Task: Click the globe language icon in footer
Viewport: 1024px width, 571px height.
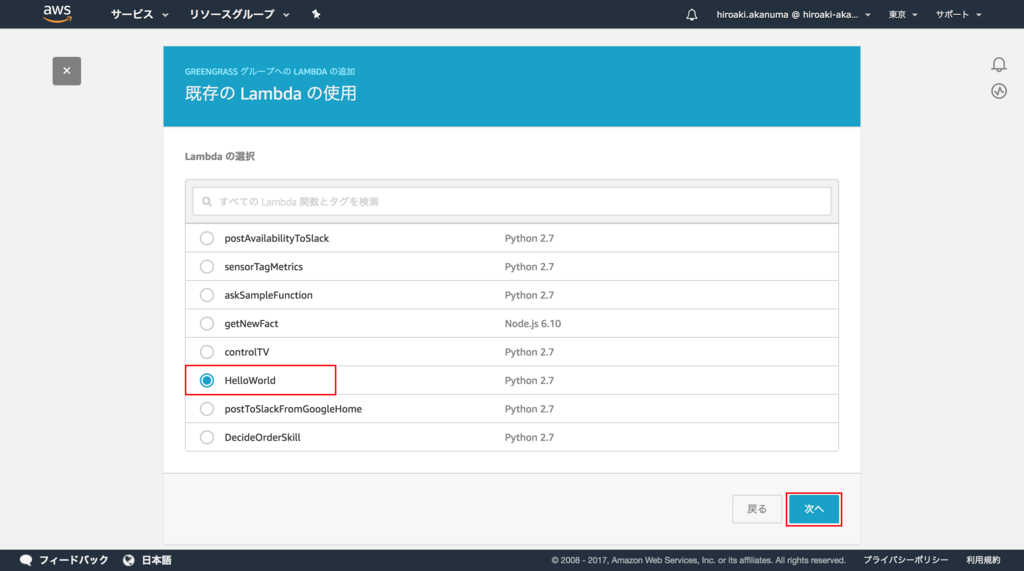Action: [129, 560]
